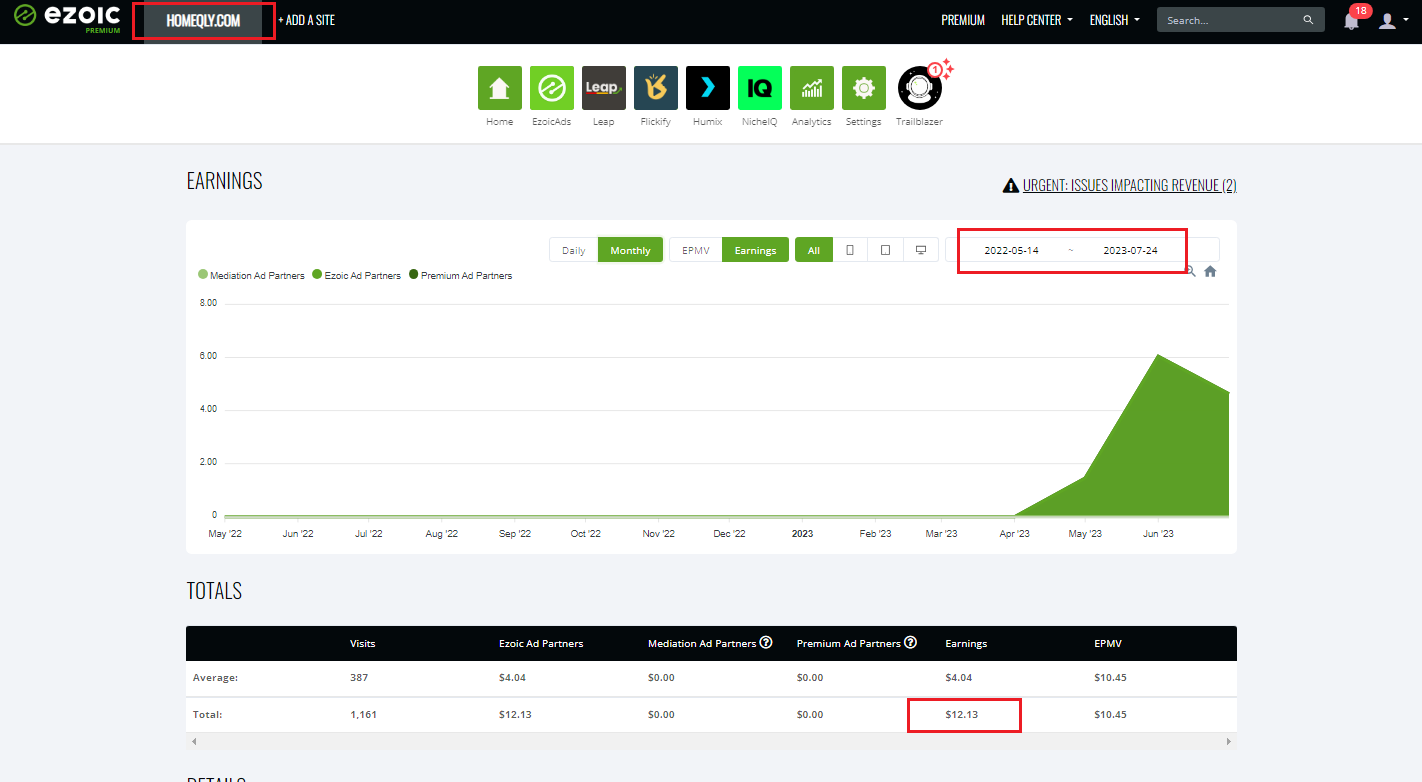Toggle Ezoic Ad Partners legend series
The width and height of the screenshot is (1422, 782).
356,275
